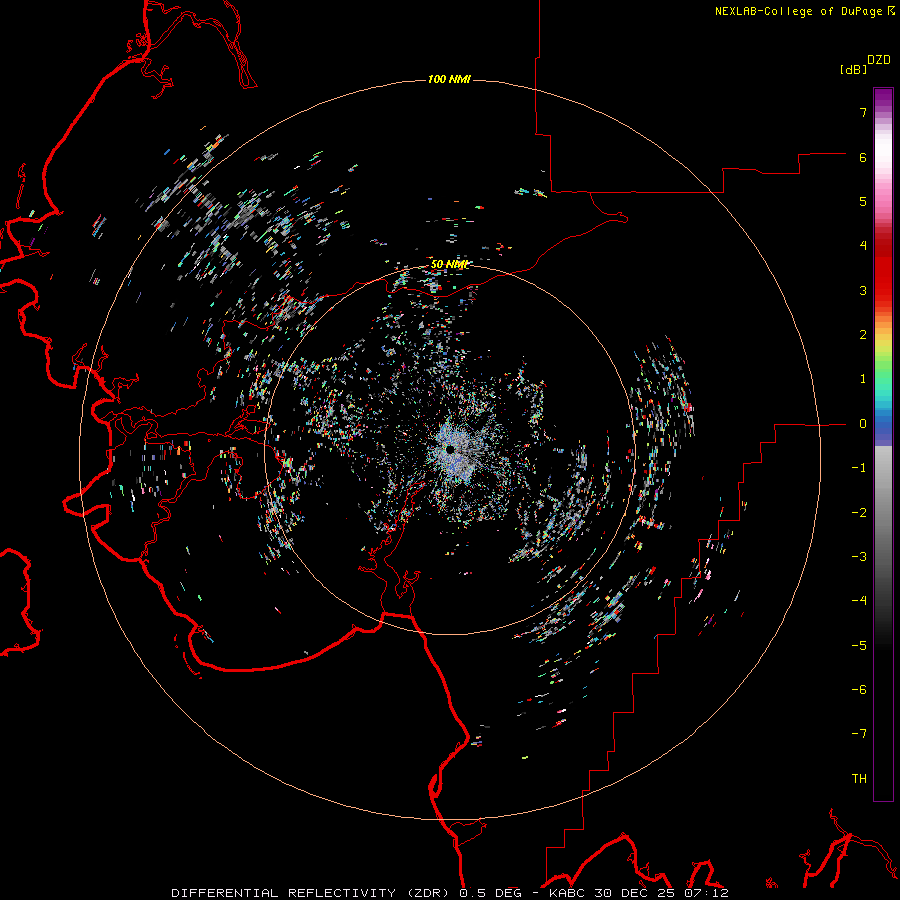Click the 1 value on color scale

[x=862, y=379]
